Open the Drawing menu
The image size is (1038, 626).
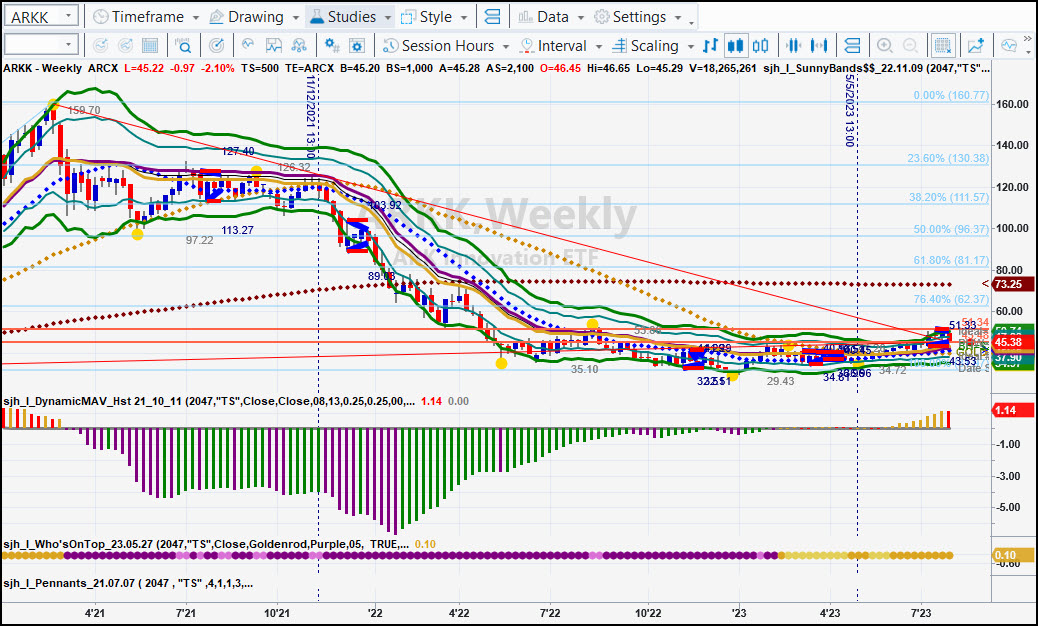247,17
